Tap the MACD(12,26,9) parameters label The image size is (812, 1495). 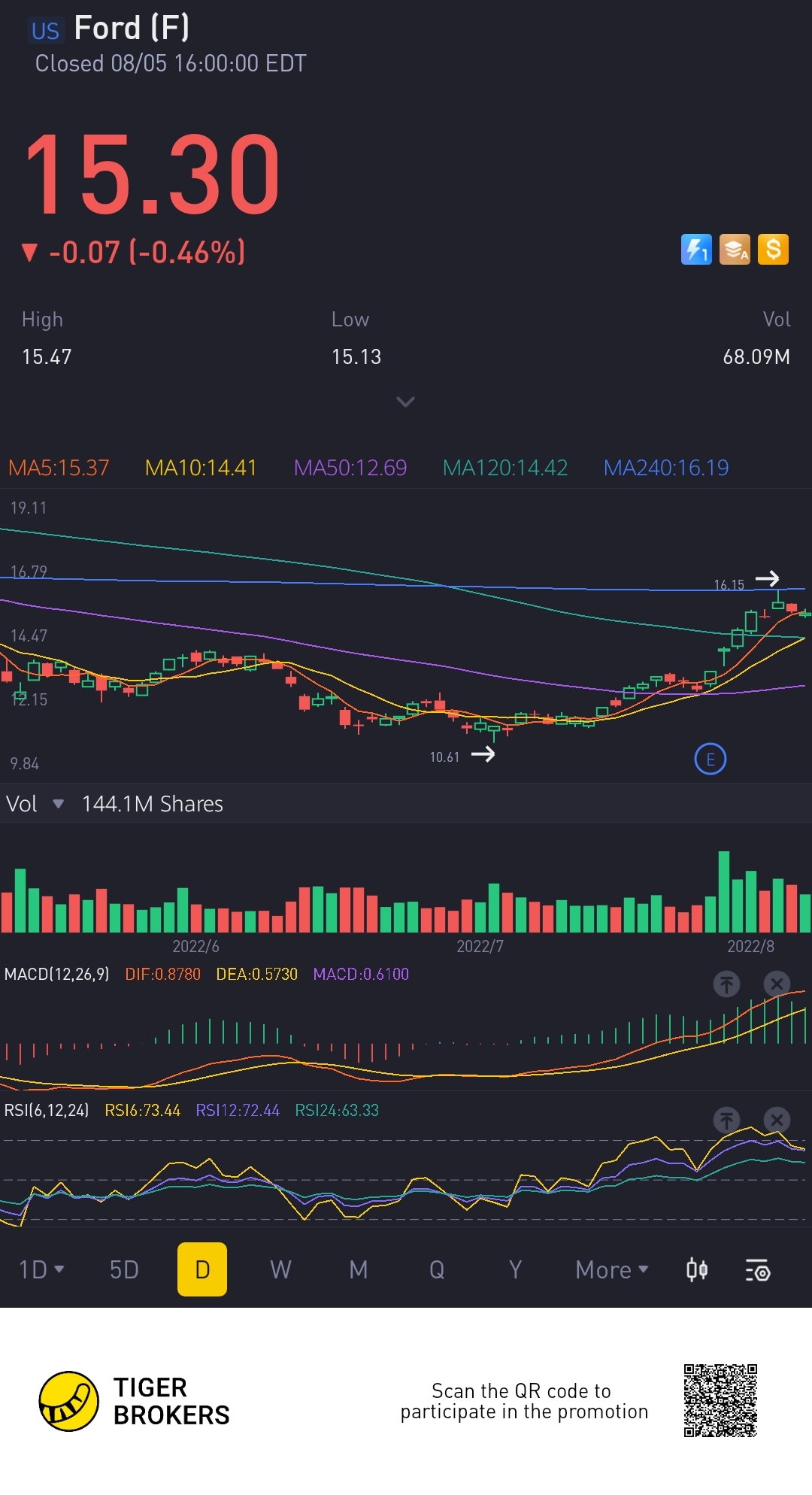tap(57, 975)
